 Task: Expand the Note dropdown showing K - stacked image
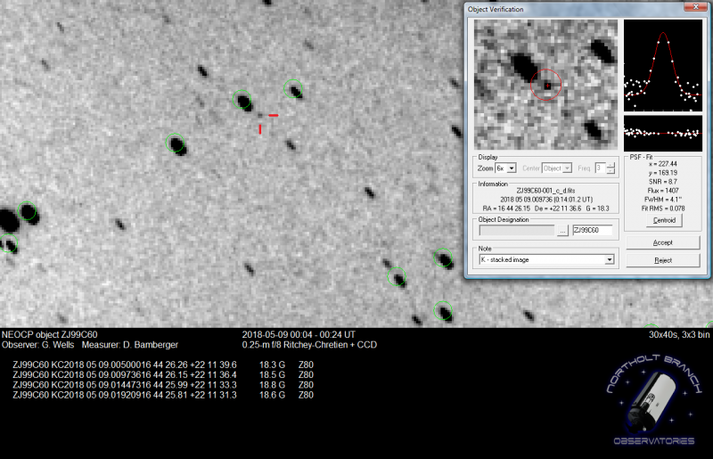609,260
